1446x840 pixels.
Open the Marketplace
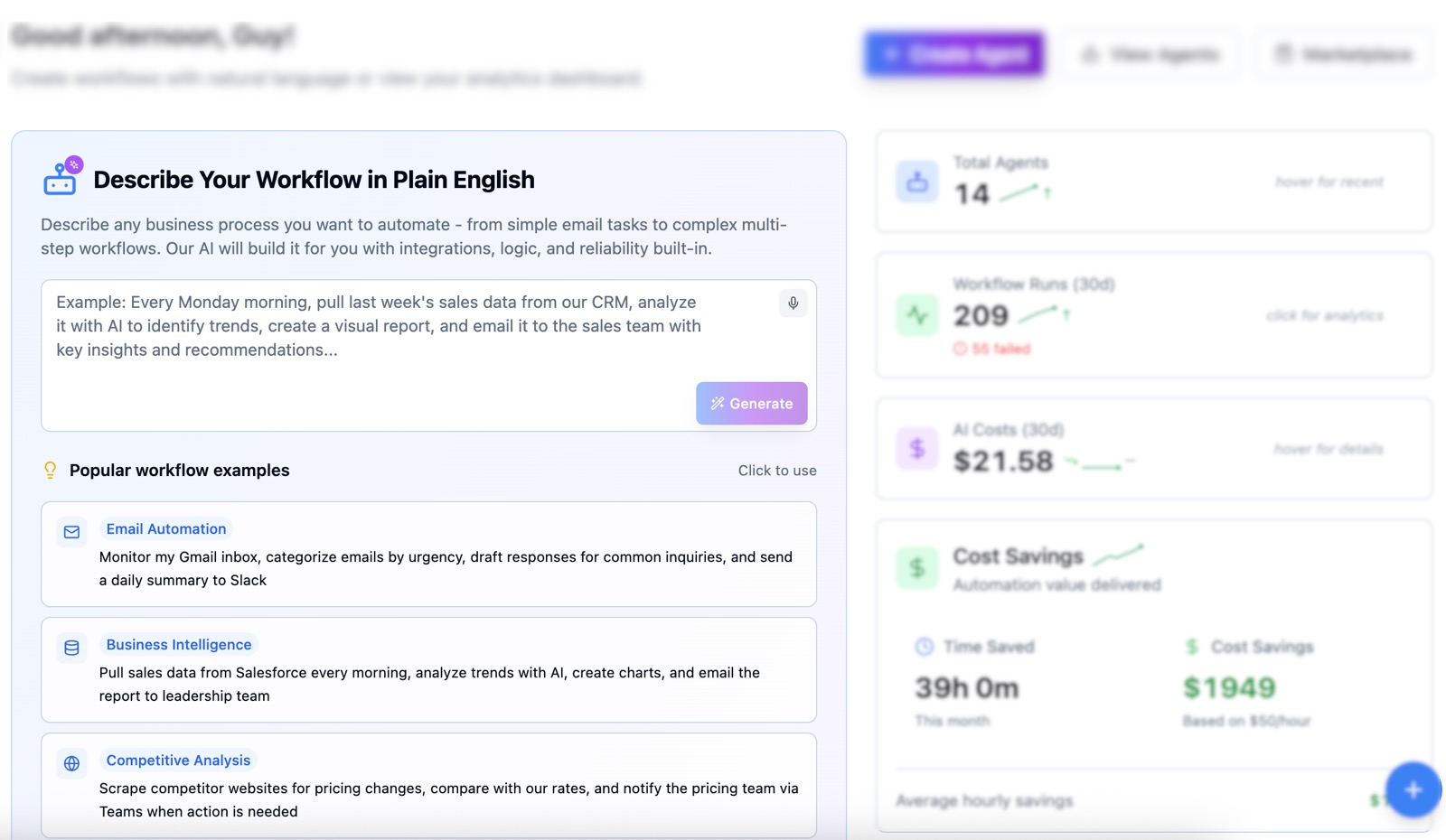(x=1343, y=54)
